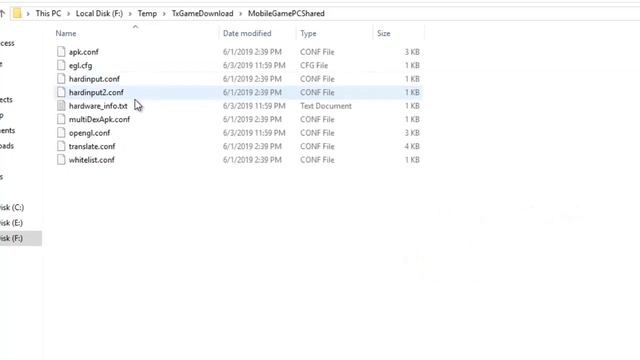640x360 pixels.
Task: Sort files by Type column header
Action: pyautogui.click(x=308, y=33)
